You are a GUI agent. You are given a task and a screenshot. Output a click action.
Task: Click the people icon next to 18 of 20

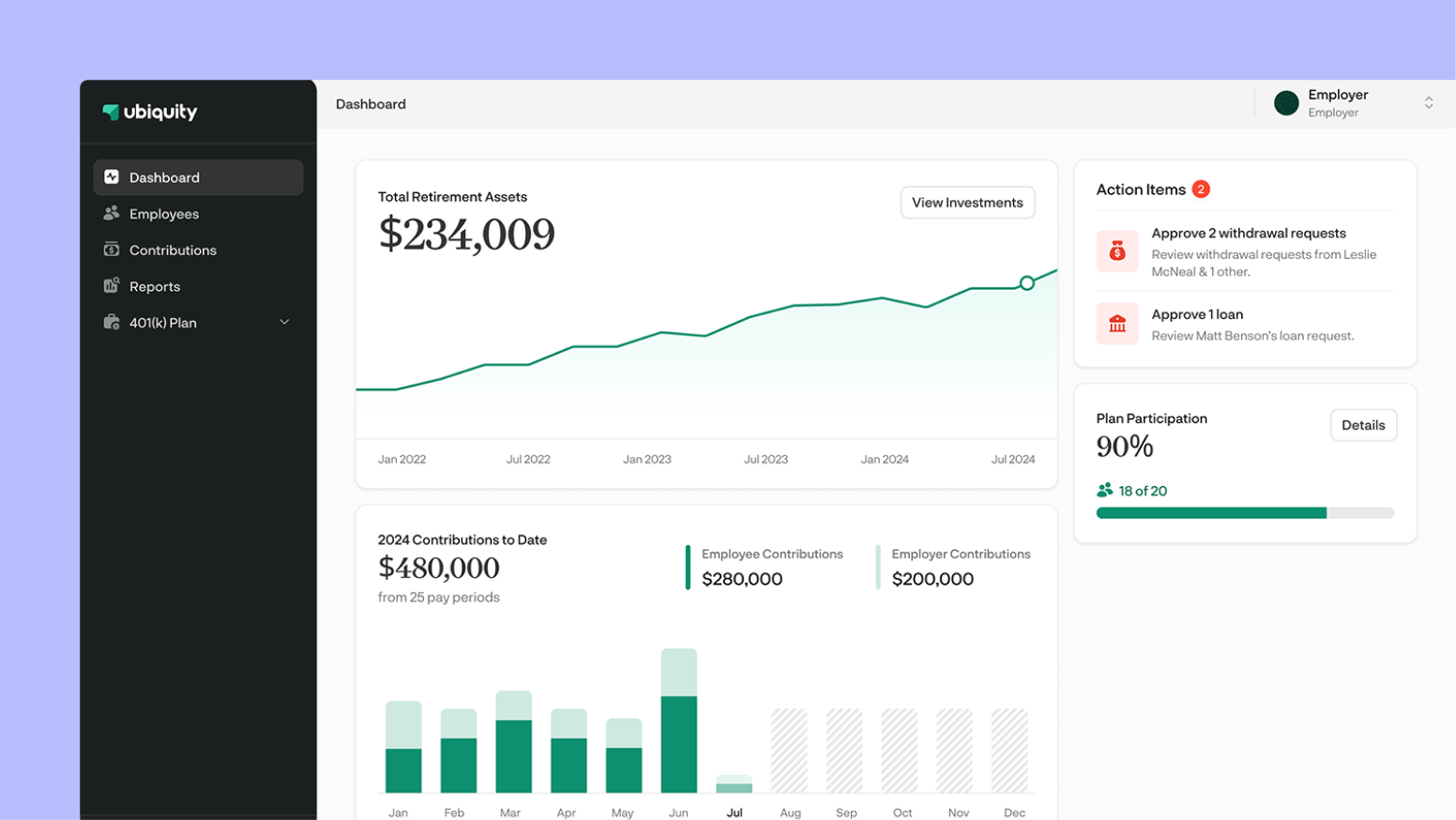[x=1105, y=490]
